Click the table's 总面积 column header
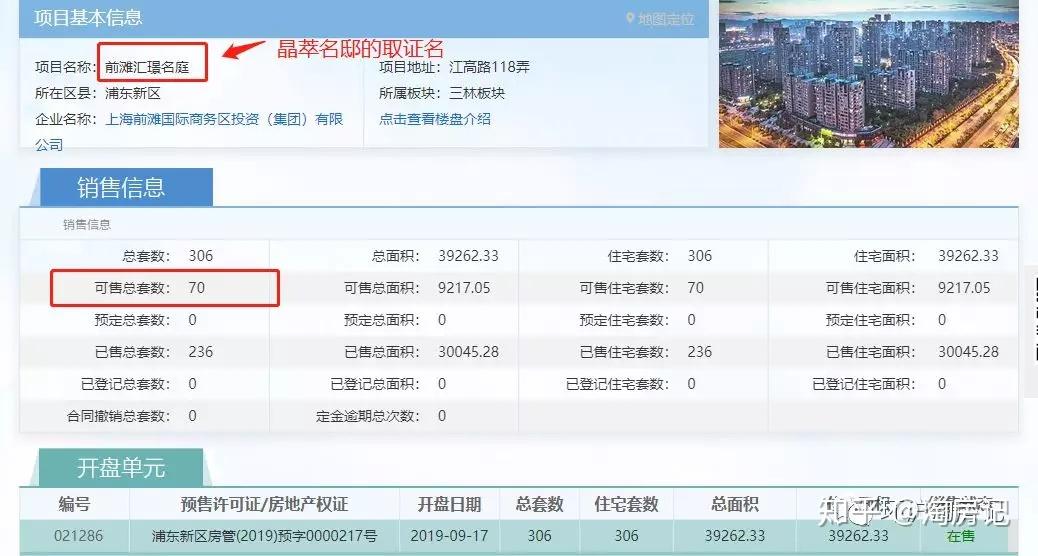This screenshot has width=1038, height=556. 735,504
